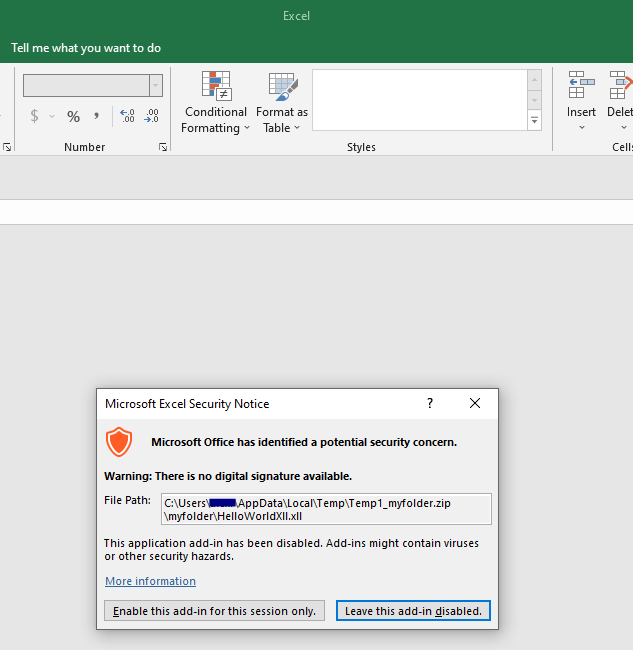Click 'Microsoft Office has identified a potential security concern.'
The width and height of the screenshot is (633, 650).
(304, 442)
